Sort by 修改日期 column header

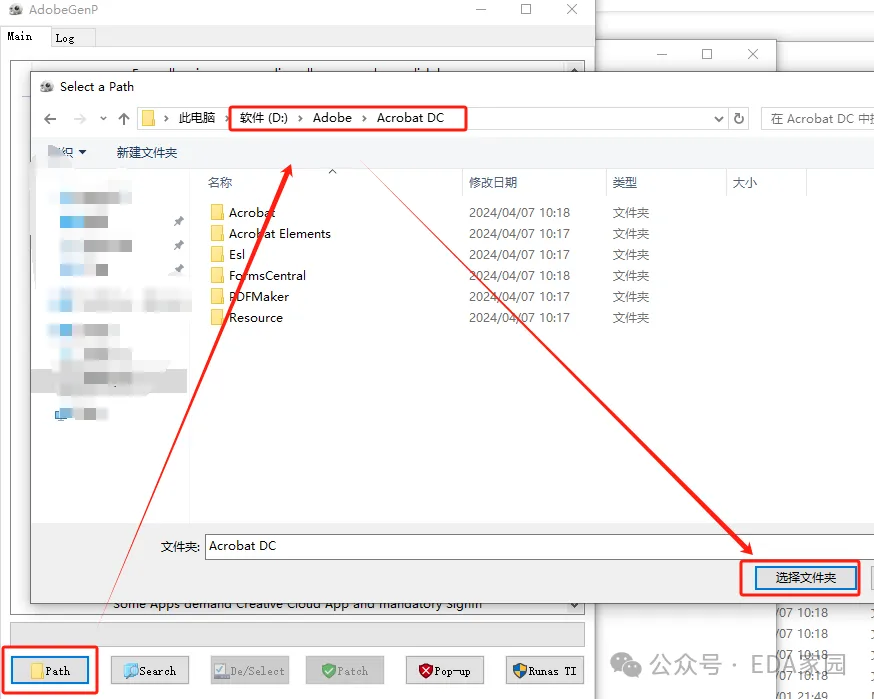click(493, 182)
